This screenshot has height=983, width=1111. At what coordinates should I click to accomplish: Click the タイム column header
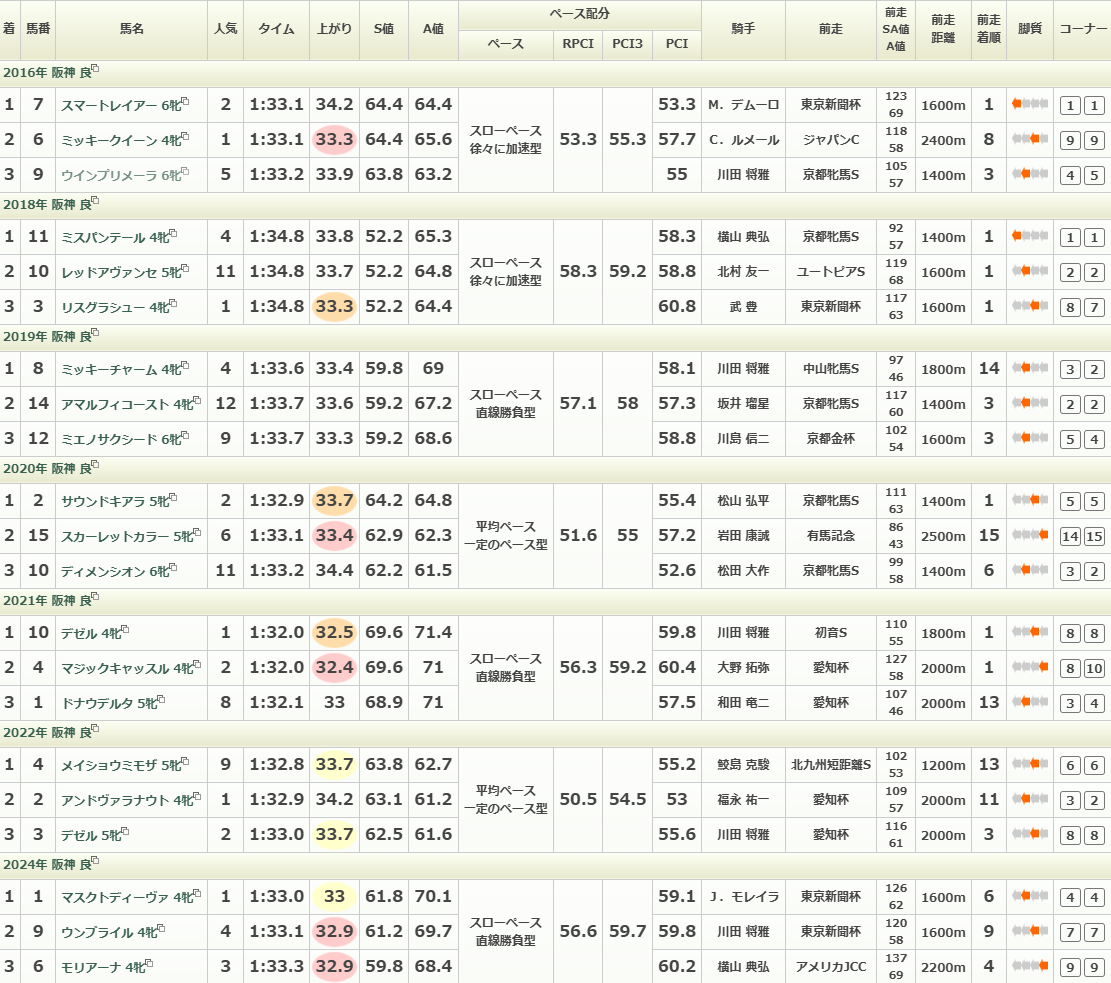[x=276, y=29]
